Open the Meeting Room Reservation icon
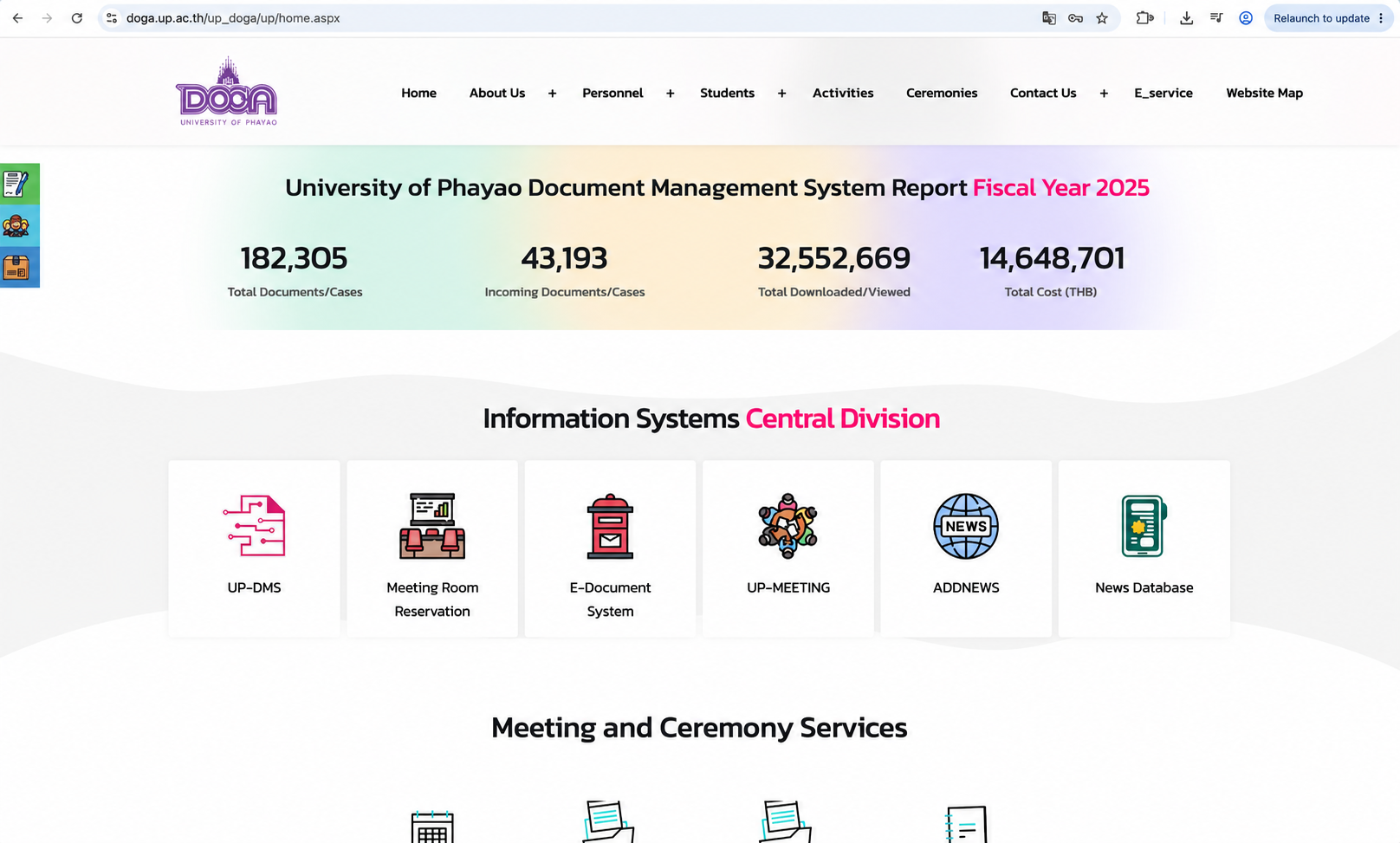This screenshot has height=843, width=1400. (432, 525)
